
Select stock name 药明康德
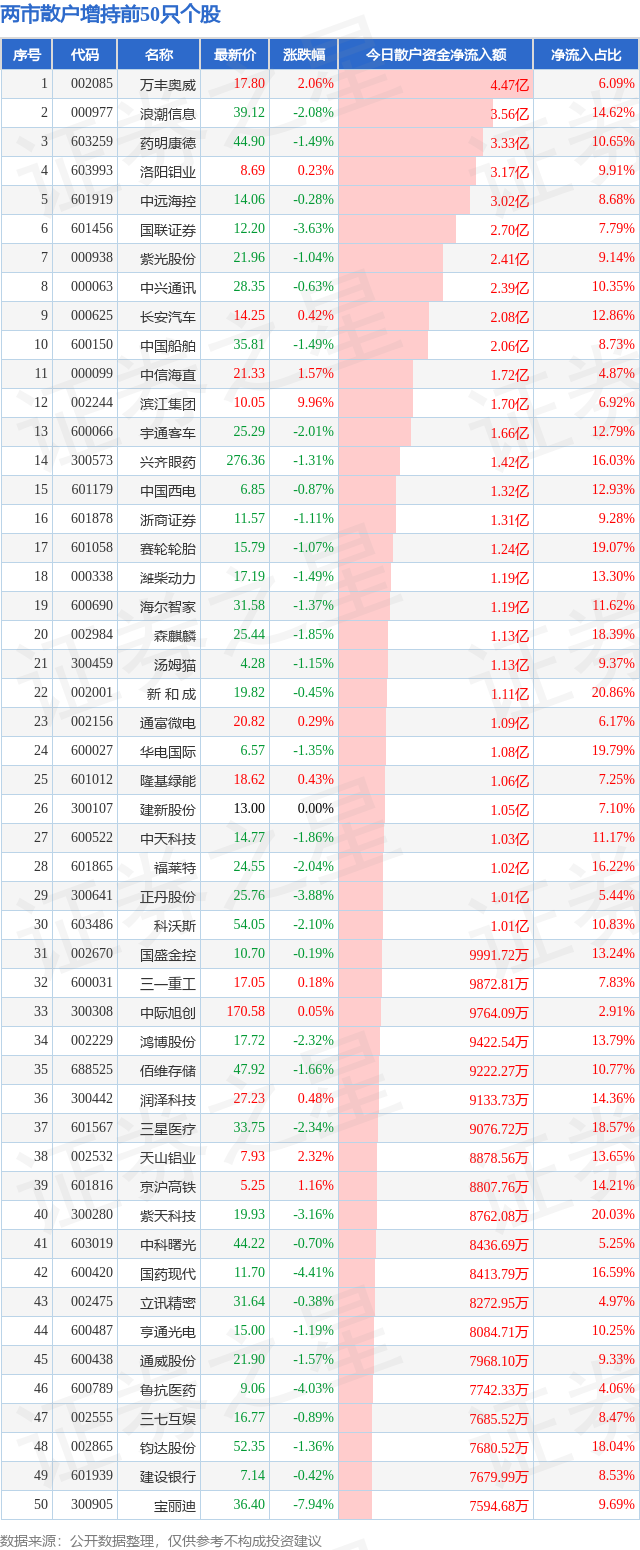[x=168, y=142]
